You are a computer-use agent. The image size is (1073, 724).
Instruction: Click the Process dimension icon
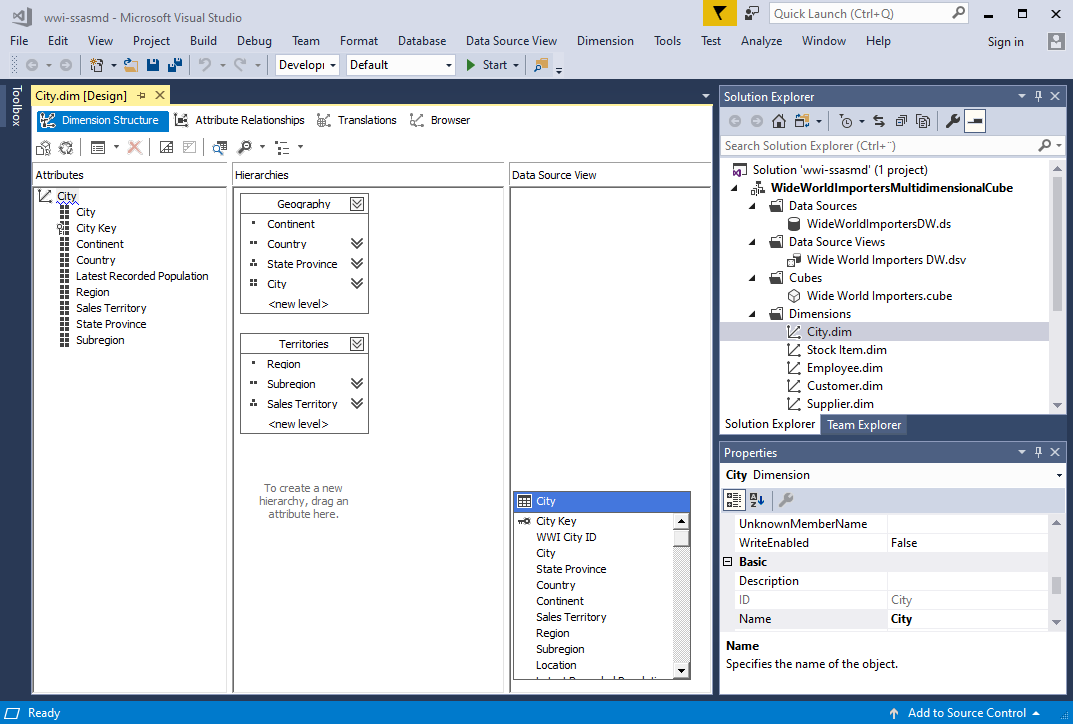(66, 147)
